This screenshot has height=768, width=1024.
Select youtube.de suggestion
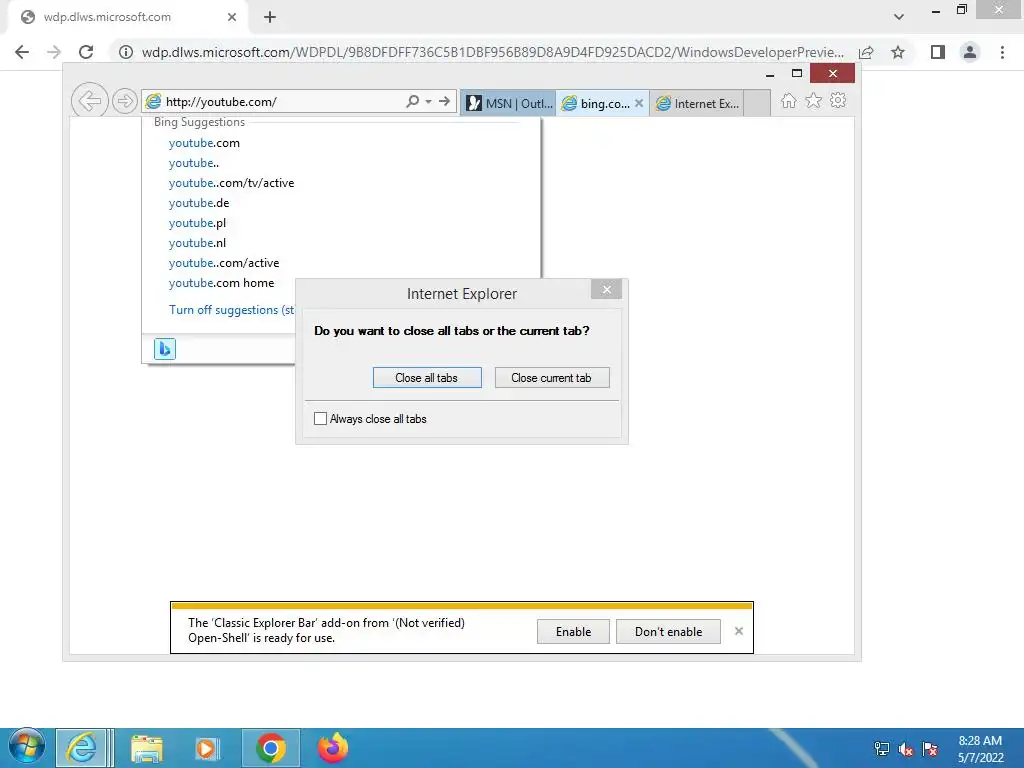coord(199,203)
